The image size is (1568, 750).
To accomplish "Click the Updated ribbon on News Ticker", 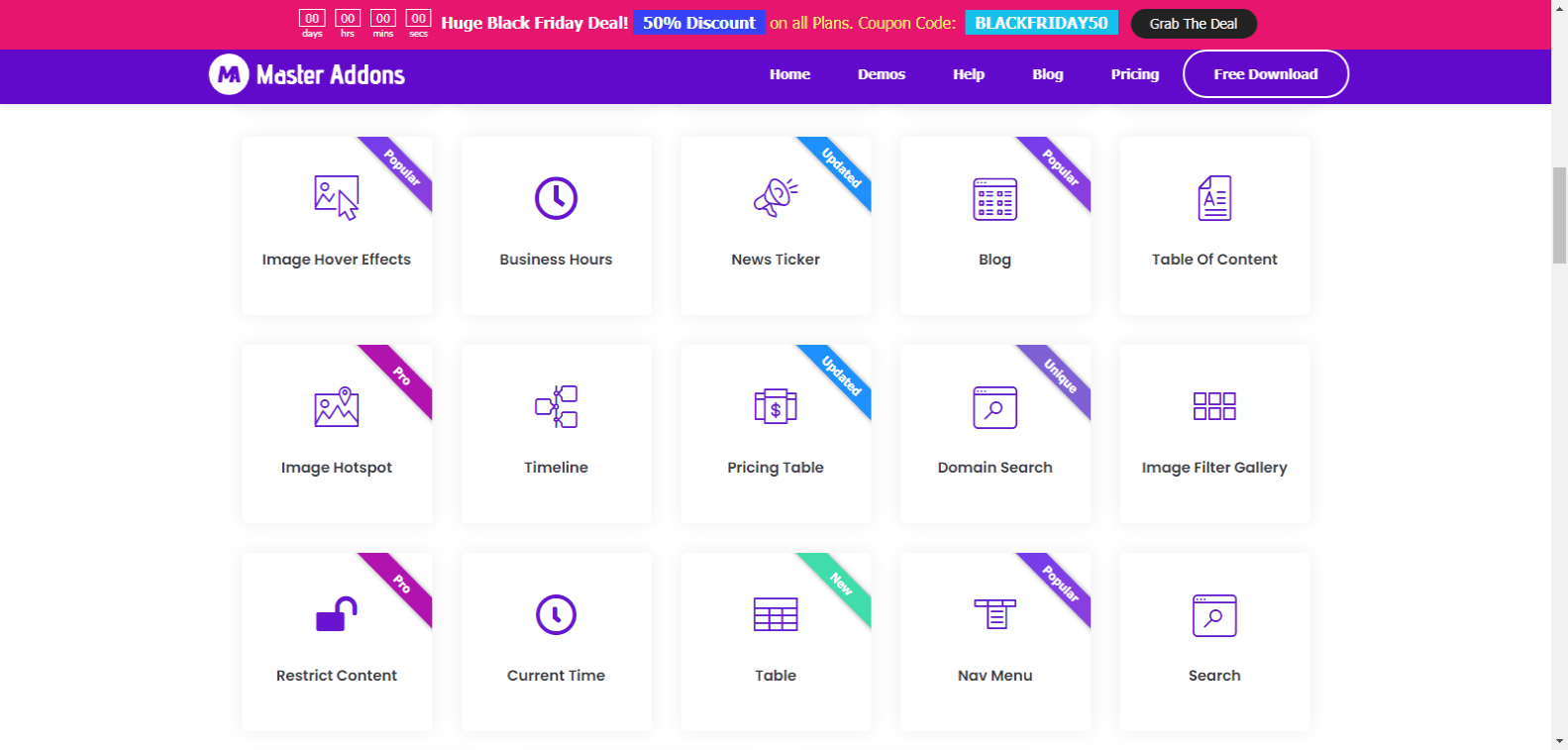I will [840, 167].
